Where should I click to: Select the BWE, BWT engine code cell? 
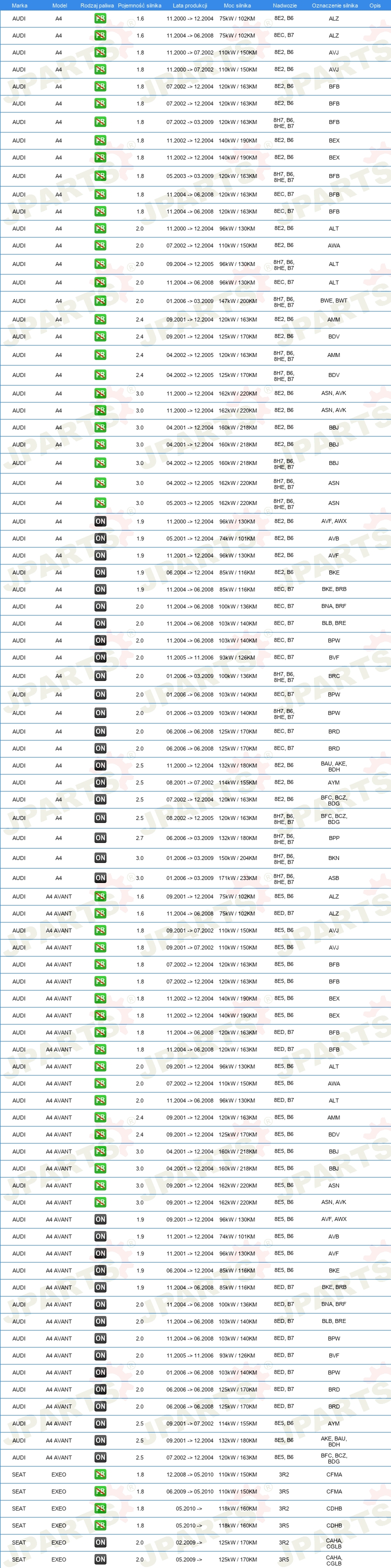(x=334, y=300)
